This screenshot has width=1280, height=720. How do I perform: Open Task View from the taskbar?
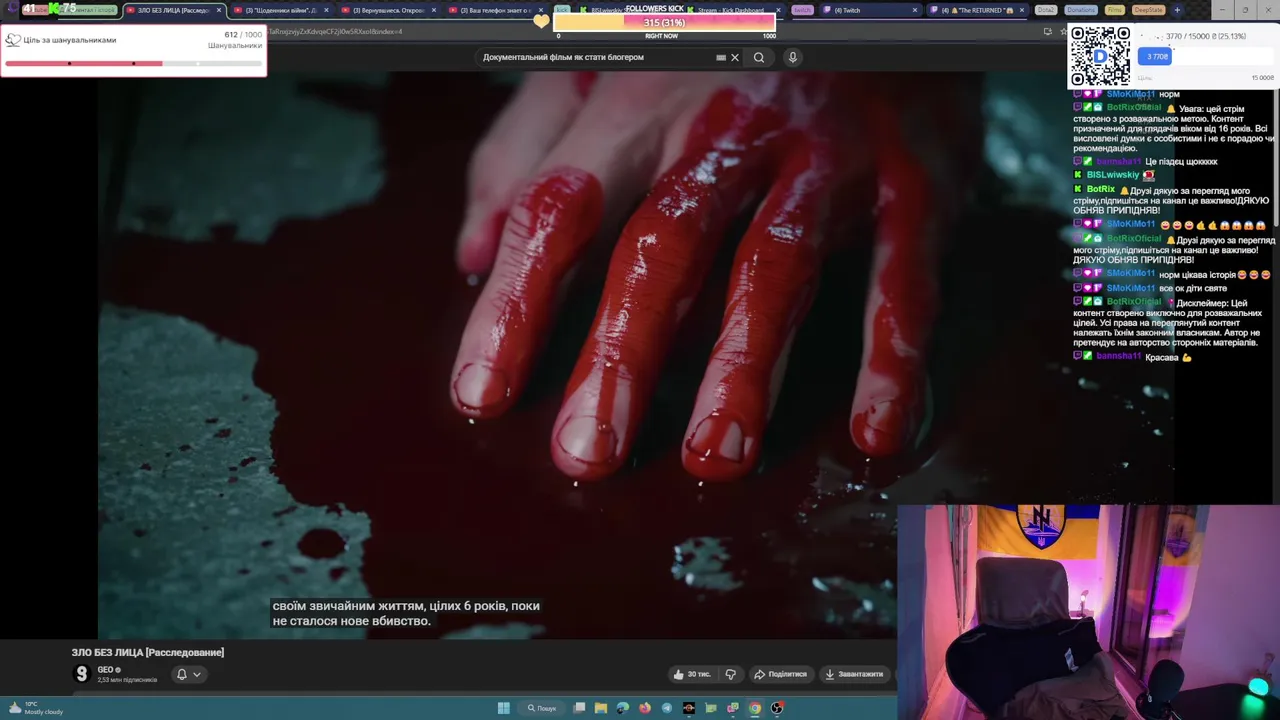[580, 708]
